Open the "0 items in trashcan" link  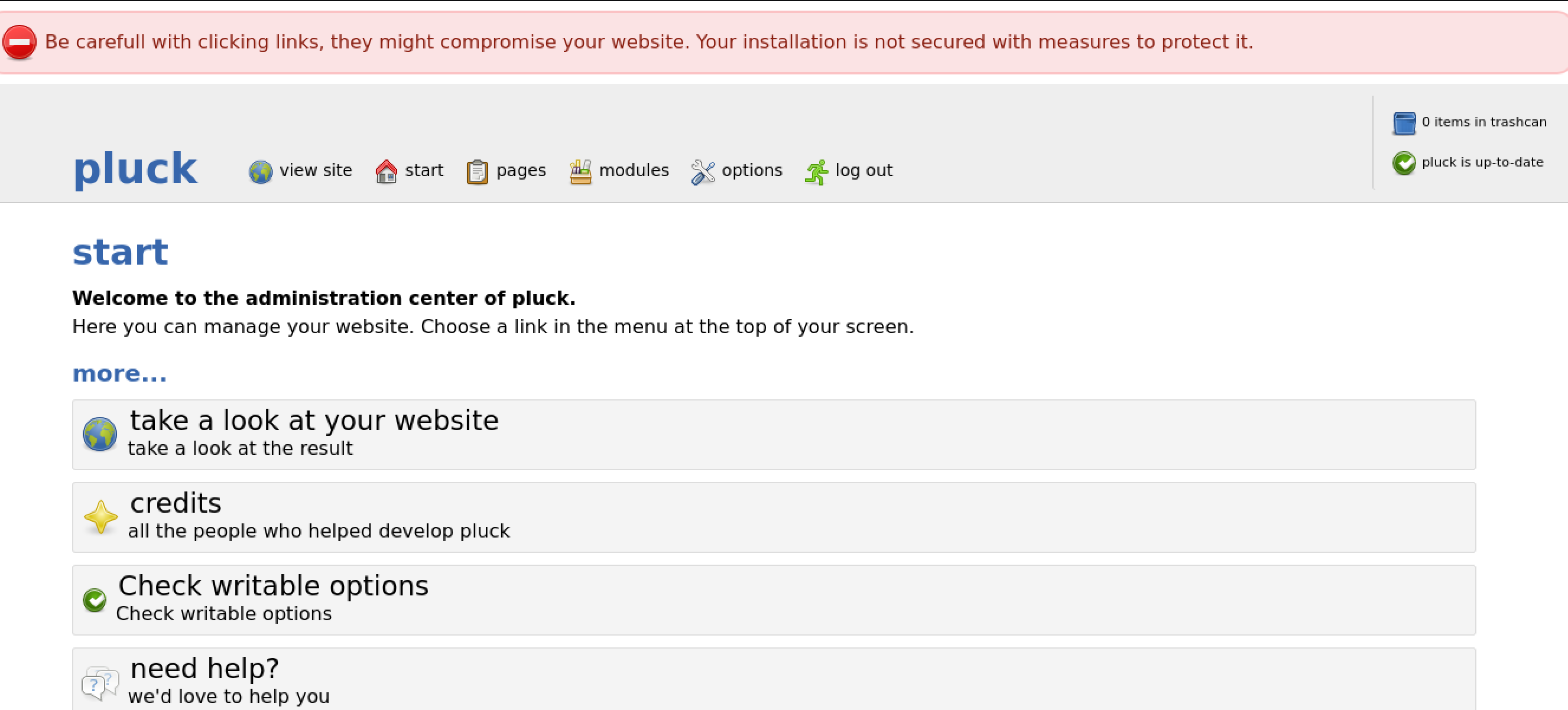1484,122
